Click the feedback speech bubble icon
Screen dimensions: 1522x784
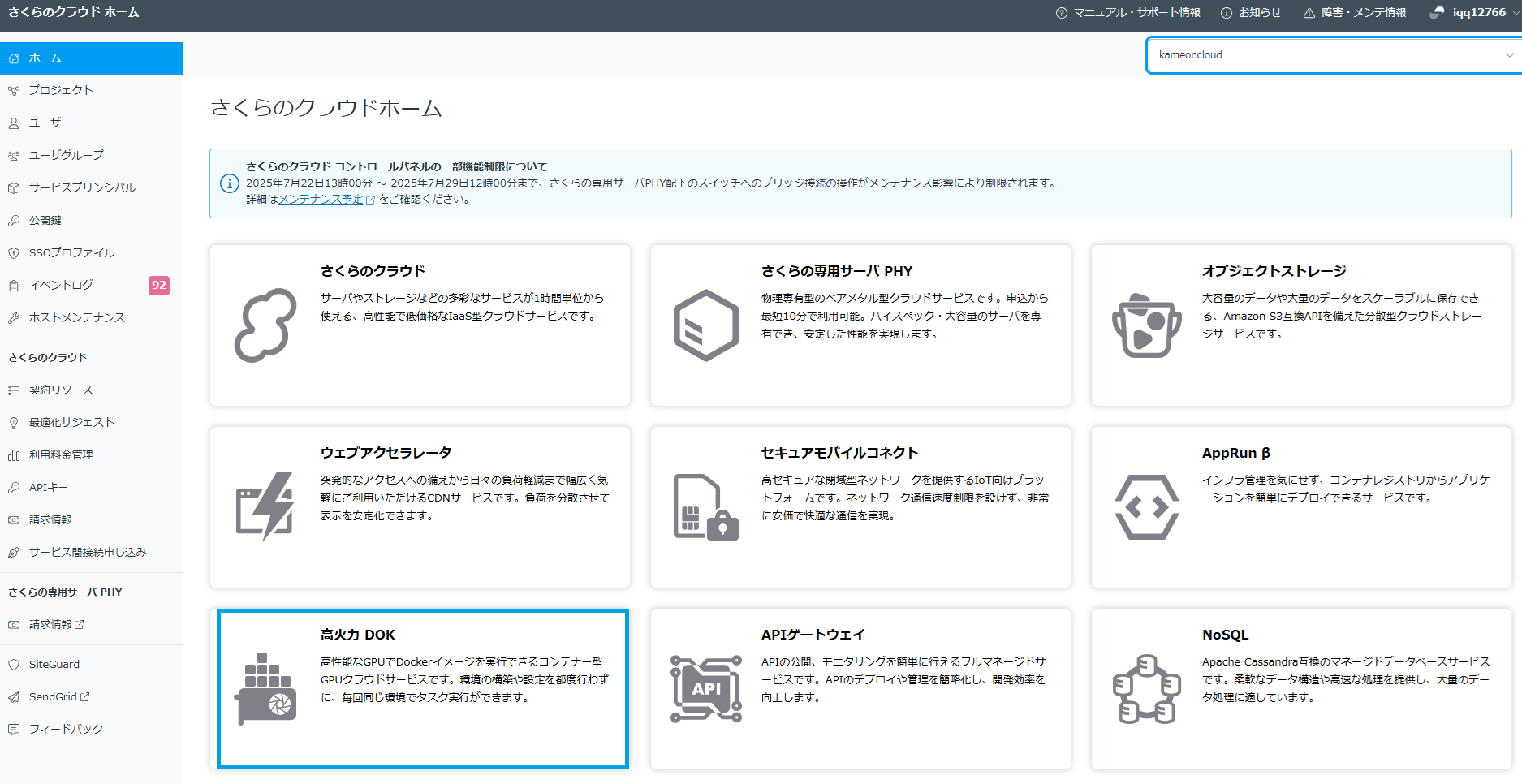point(14,730)
